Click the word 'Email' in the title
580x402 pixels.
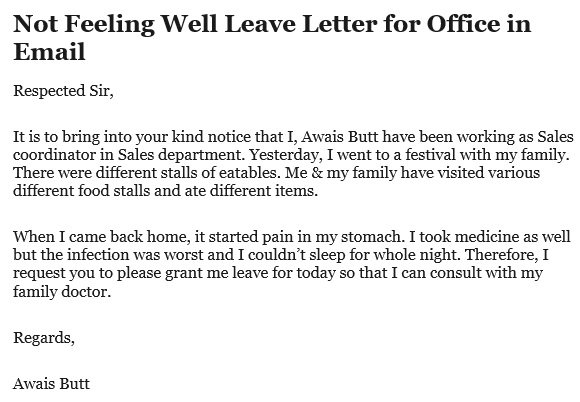pos(49,51)
